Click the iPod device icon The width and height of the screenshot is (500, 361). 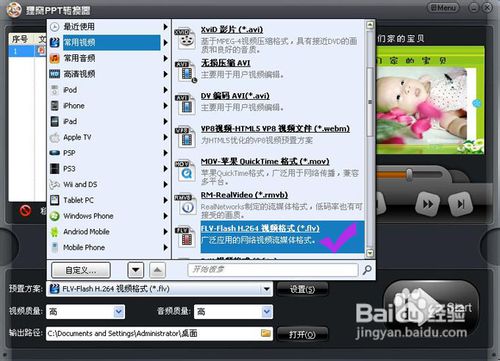point(55,90)
